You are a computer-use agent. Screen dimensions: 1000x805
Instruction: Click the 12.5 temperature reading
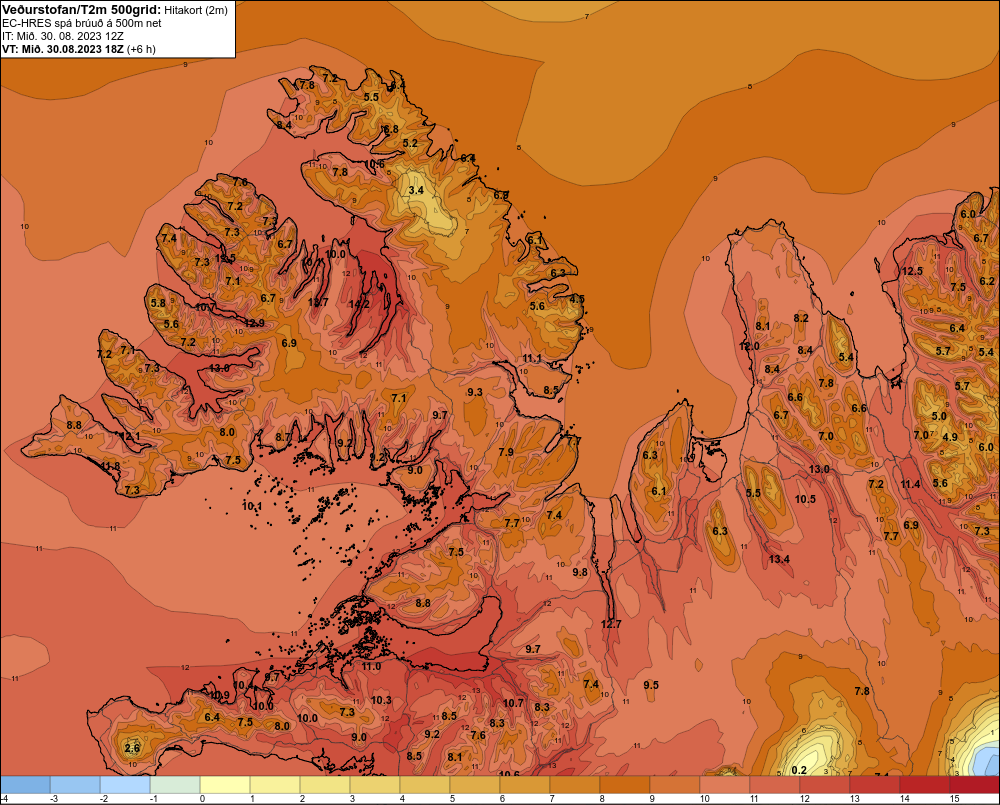click(x=912, y=271)
